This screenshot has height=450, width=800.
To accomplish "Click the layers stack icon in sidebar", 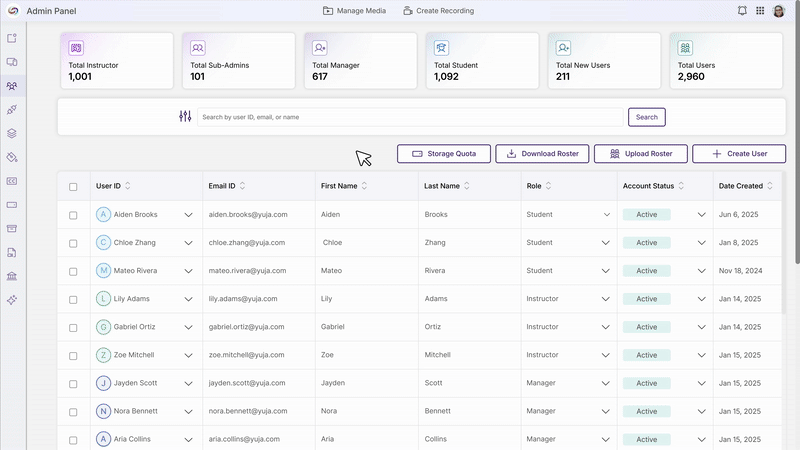I will 12,133.
